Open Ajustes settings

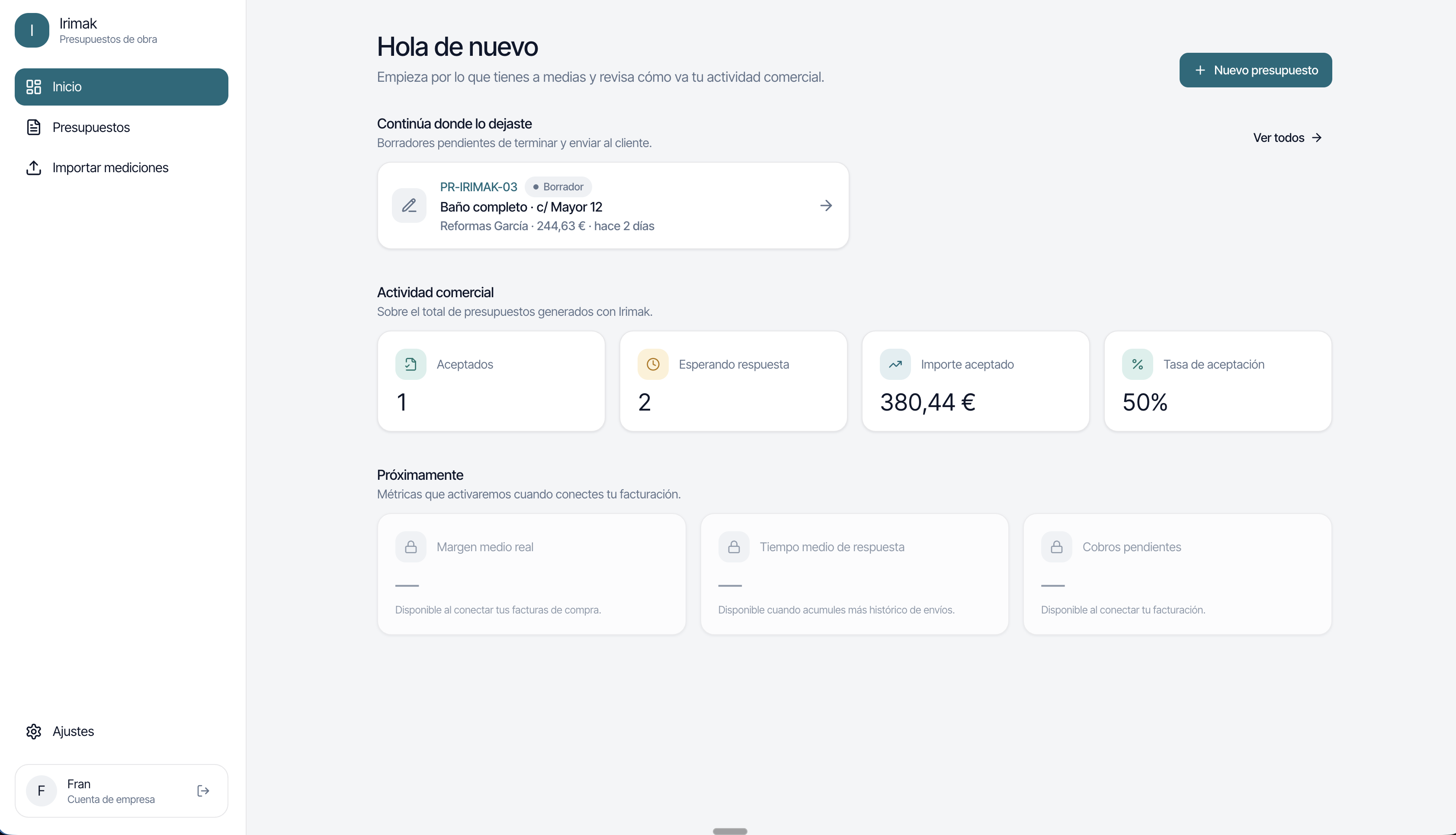(x=122, y=731)
